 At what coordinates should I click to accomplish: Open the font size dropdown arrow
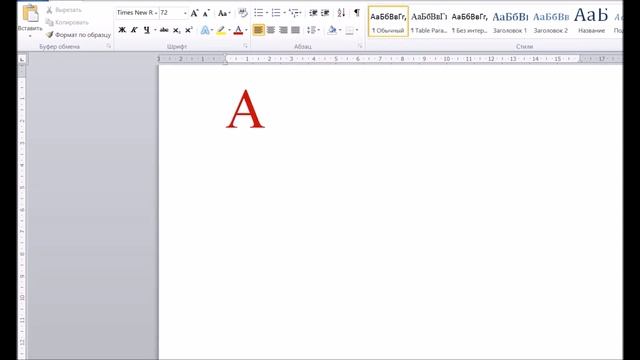(185, 13)
